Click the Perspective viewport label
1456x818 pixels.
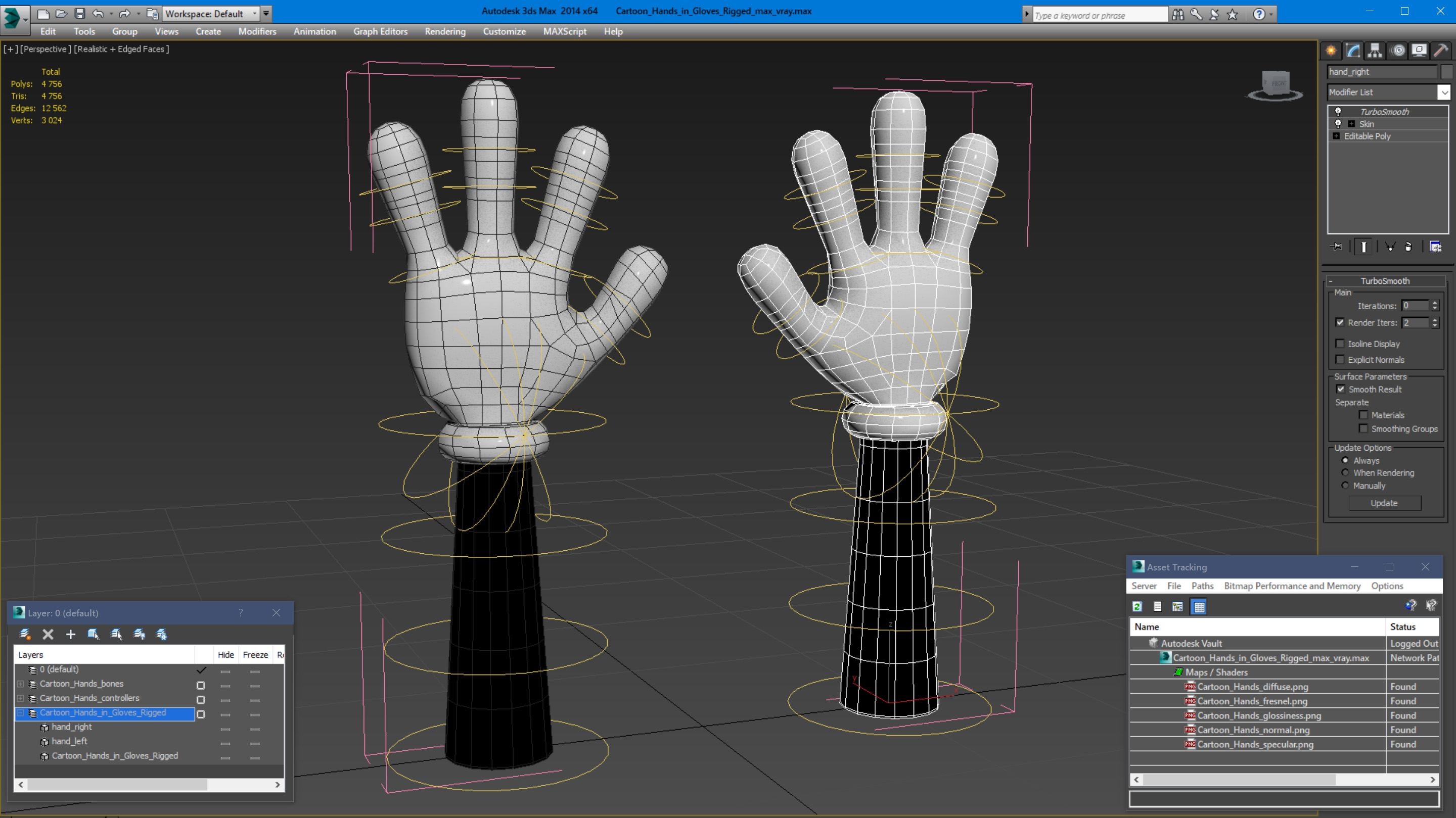click(45, 49)
